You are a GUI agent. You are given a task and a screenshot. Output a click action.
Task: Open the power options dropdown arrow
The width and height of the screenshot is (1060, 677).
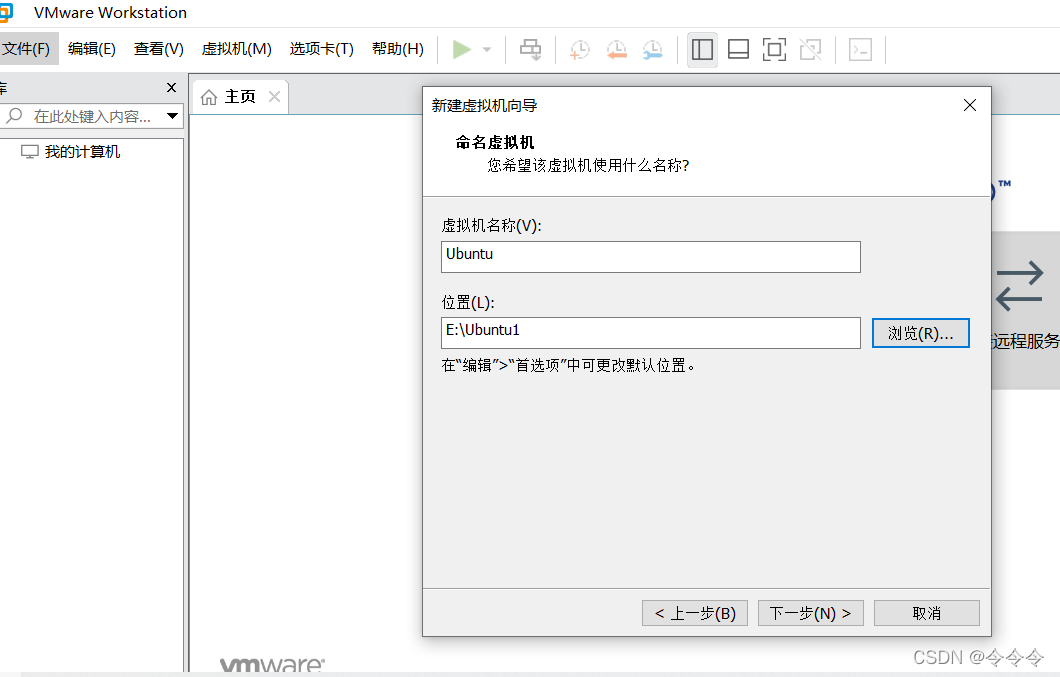click(486, 49)
